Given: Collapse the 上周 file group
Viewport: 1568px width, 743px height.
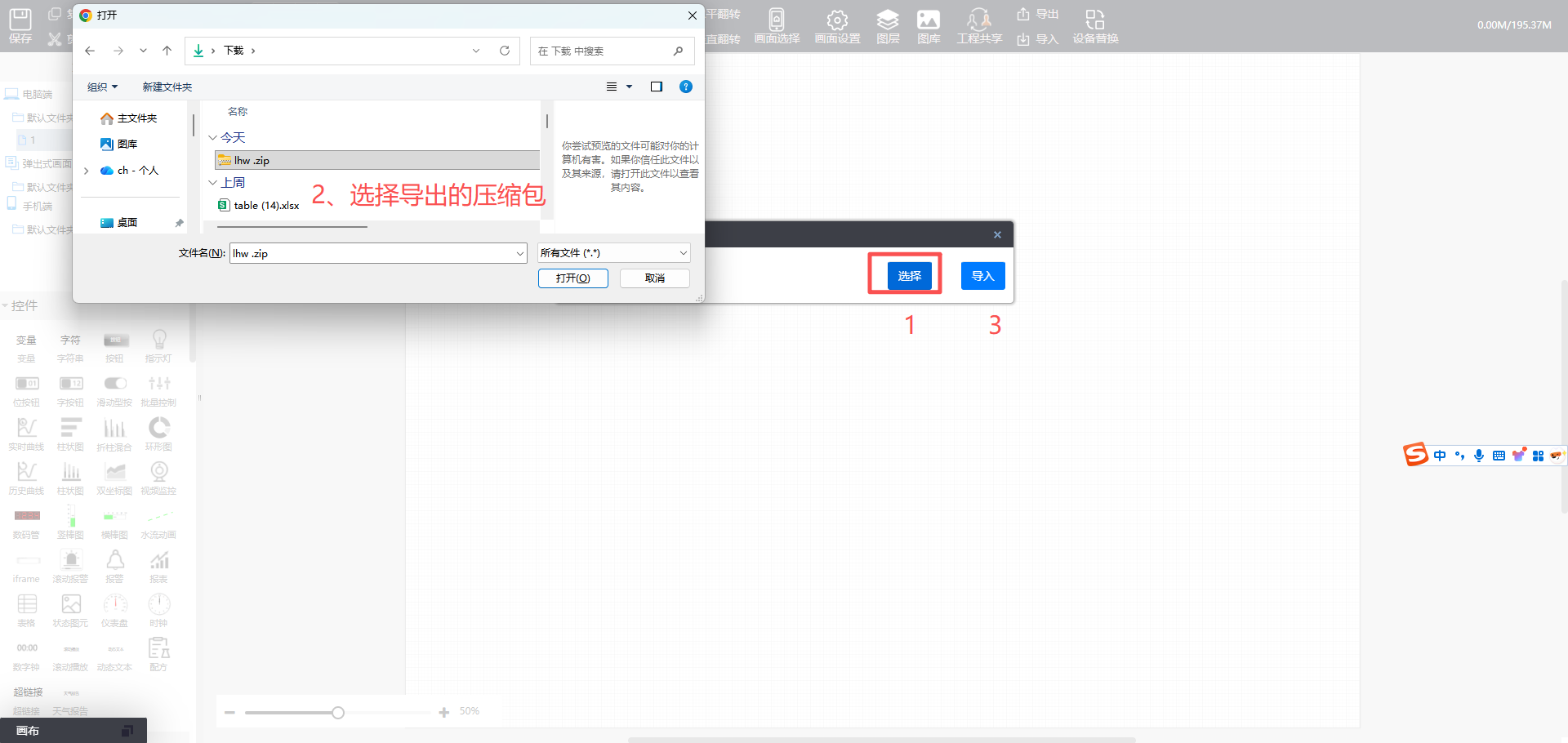Looking at the screenshot, I should 213,183.
